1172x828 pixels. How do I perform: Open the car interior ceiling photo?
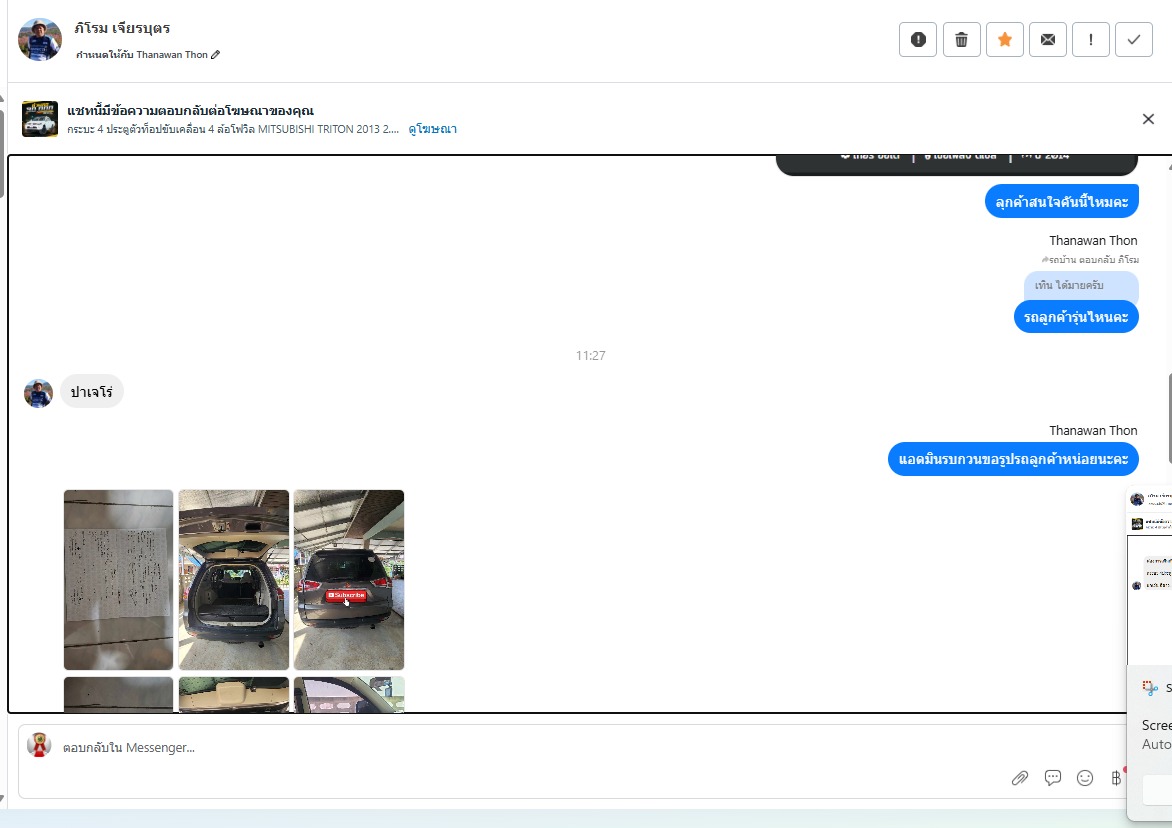pyautogui.click(x=234, y=694)
